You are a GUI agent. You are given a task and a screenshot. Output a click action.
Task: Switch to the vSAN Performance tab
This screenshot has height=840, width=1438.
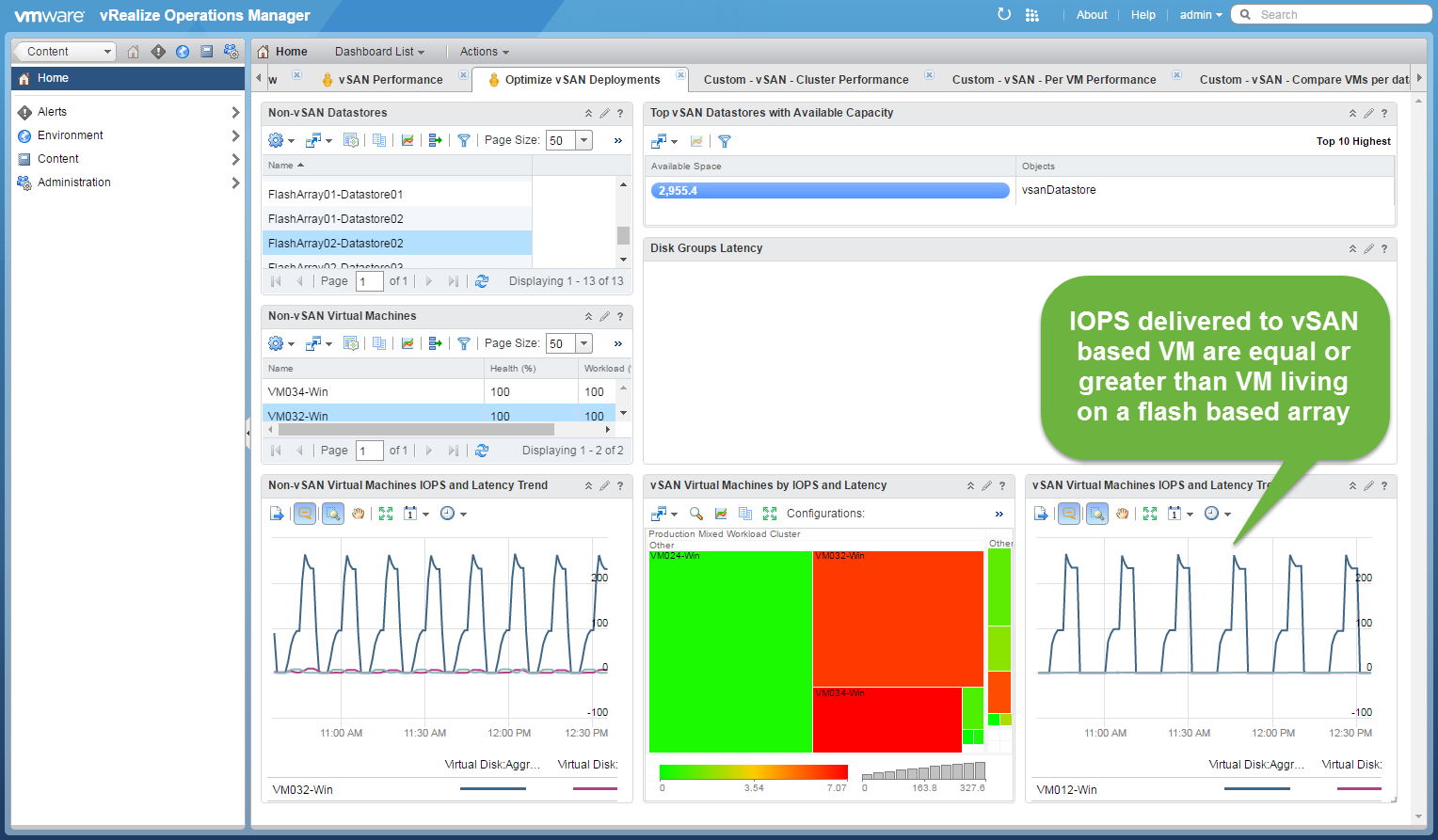[x=390, y=80]
